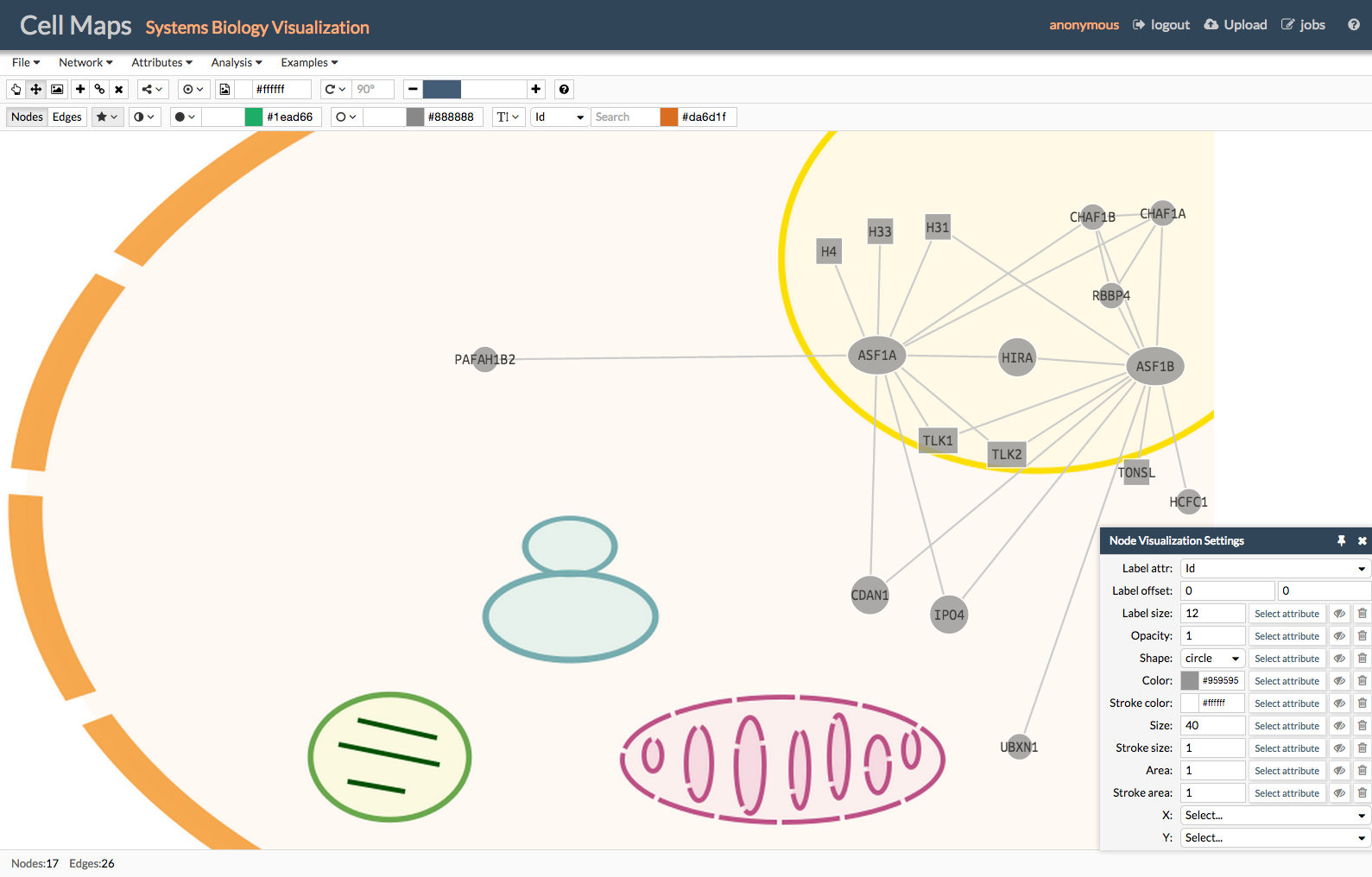Open the hollow circle stroke dropdown
The image size is (1372, 877).
coord(346,117)
